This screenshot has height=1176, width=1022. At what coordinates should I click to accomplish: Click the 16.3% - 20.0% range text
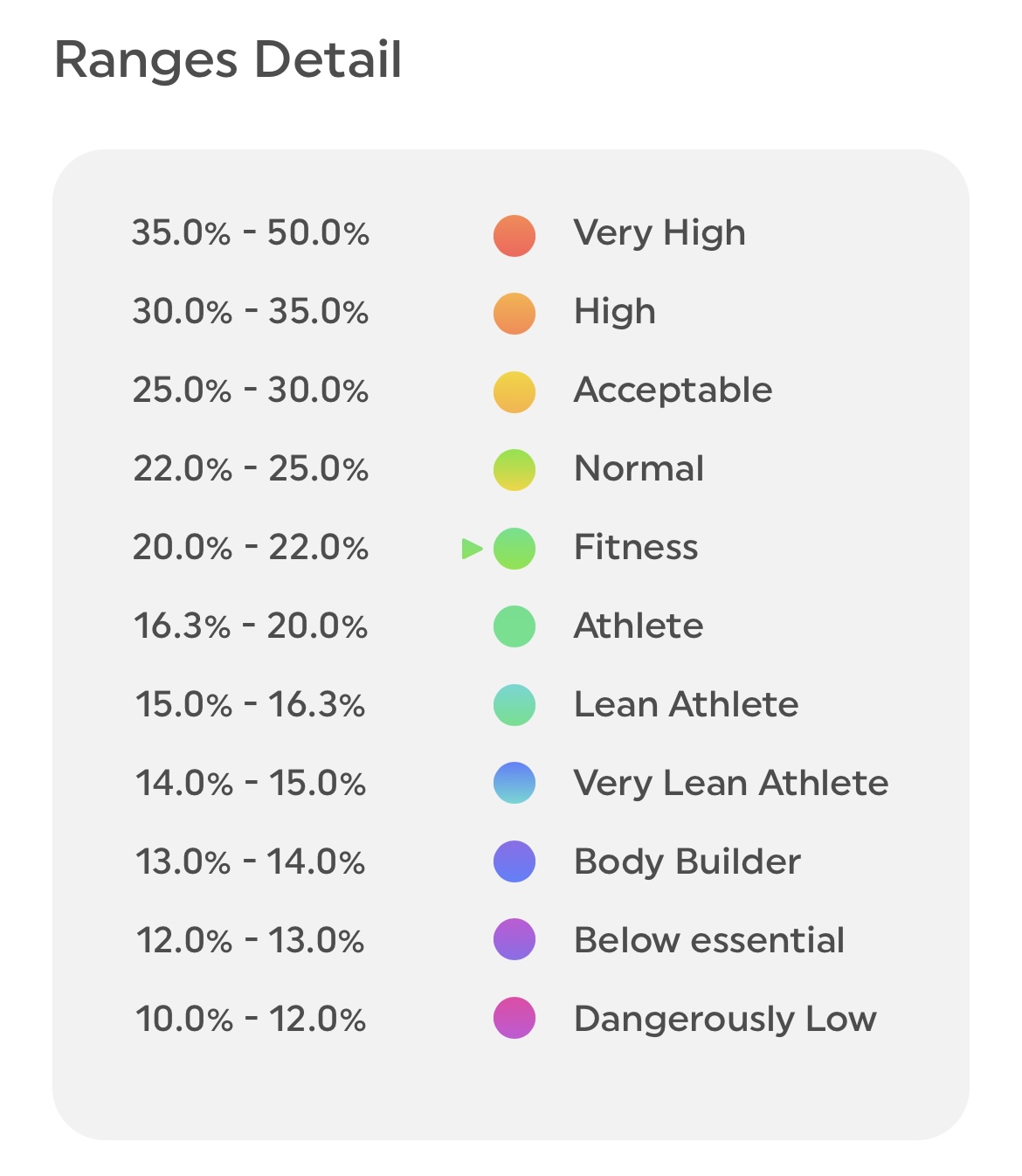[x=251, y=626]
